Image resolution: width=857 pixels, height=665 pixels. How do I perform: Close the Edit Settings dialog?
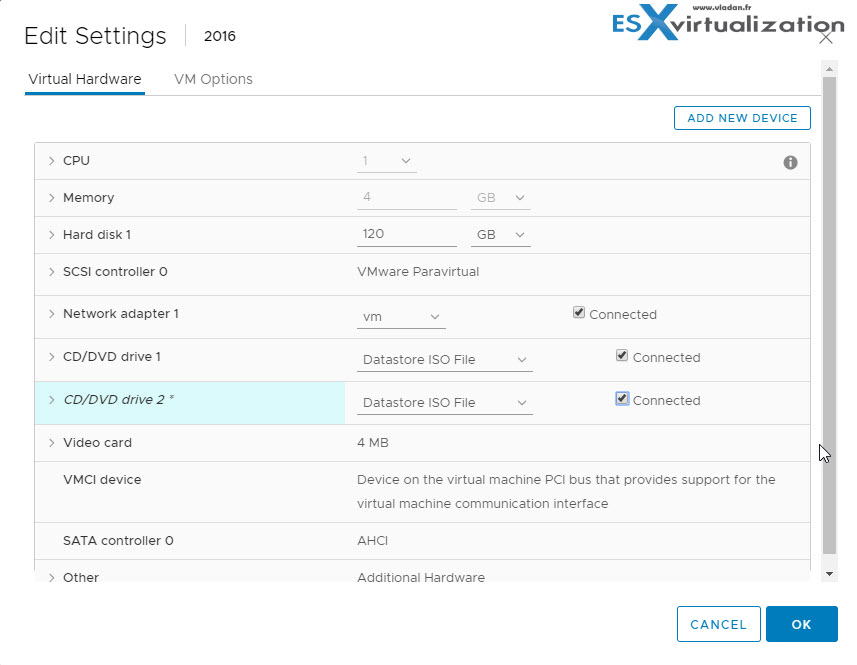click(826, 37)
